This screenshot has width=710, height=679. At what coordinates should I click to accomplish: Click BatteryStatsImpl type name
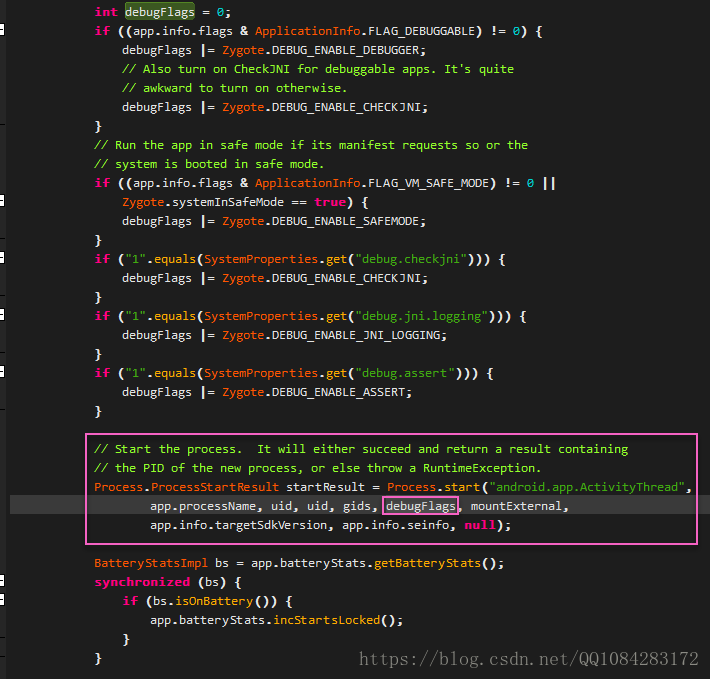(x=151, y=564)
